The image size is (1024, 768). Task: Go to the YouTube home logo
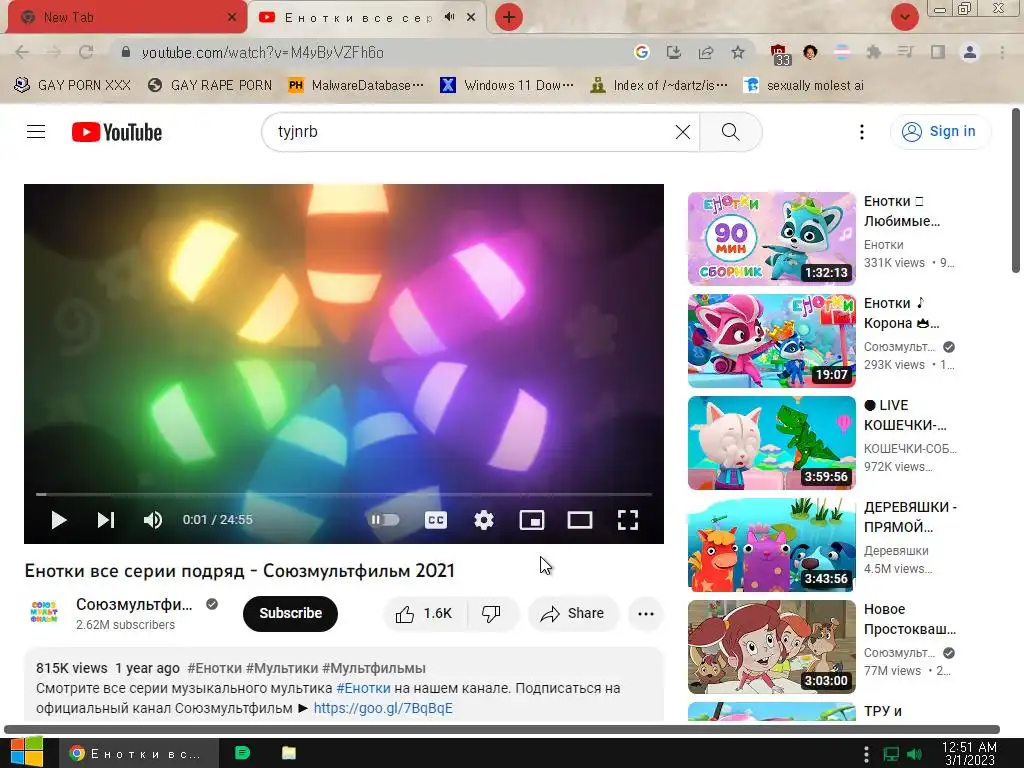117,132
